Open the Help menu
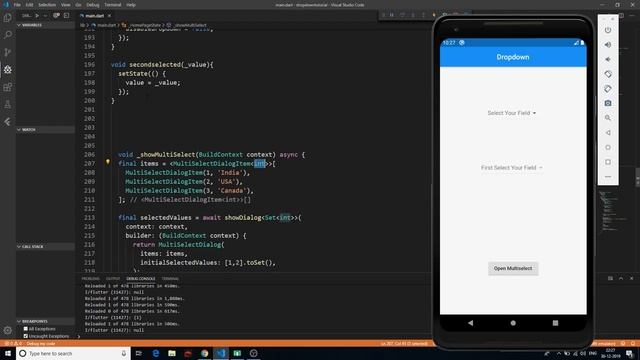This screenshot has height=360, width=640. pyautogui.click(x=131, y=5)
